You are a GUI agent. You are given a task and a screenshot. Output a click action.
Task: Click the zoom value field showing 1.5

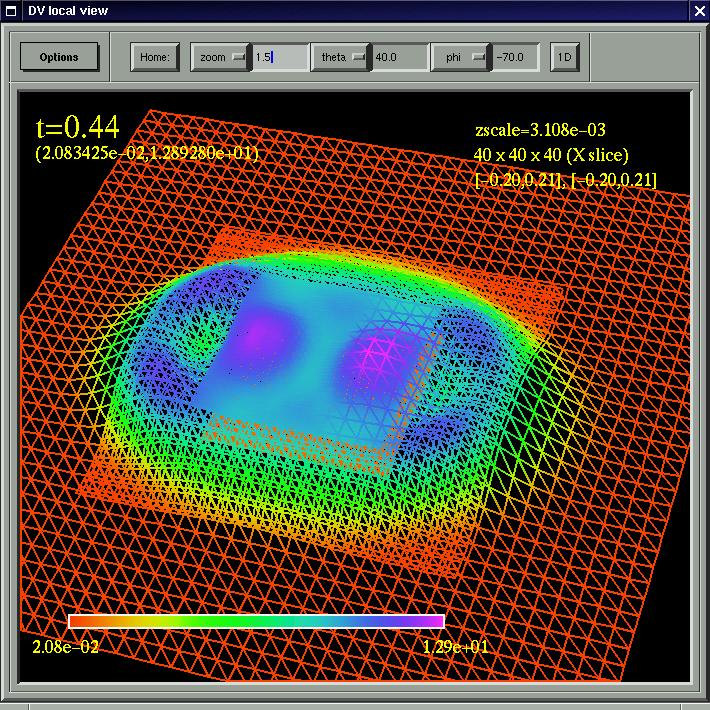pos(281,57)
